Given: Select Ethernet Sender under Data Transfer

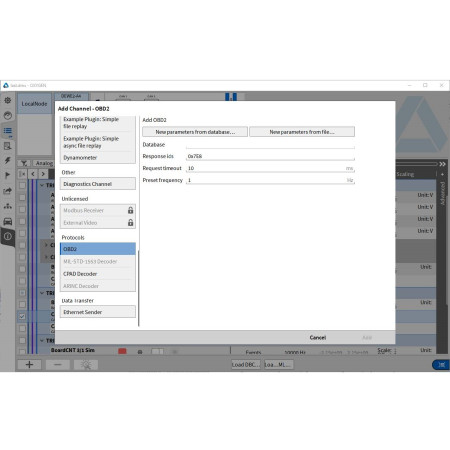Looking at the screenshot, I should click(98, 312).
